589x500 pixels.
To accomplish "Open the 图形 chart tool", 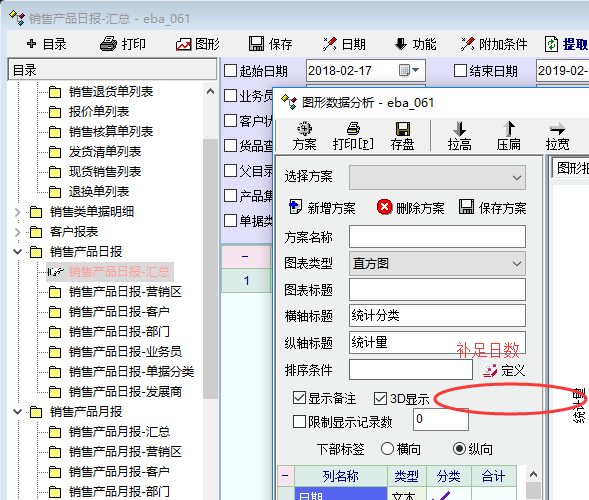I will (x=198, y=44).
